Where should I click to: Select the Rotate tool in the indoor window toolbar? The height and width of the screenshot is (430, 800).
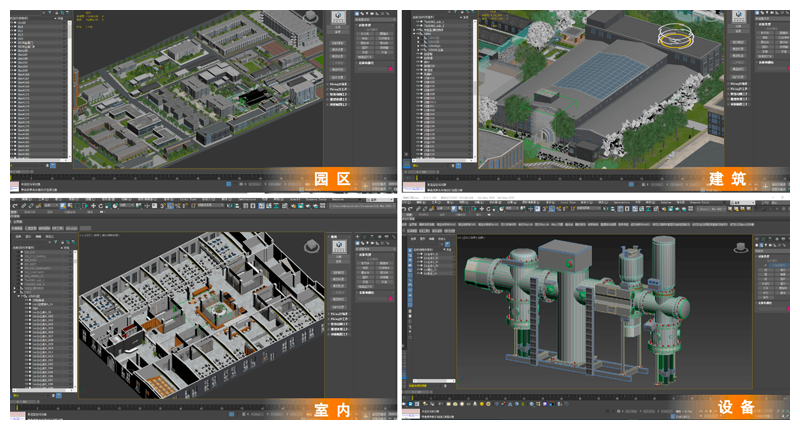click(101, 206)
